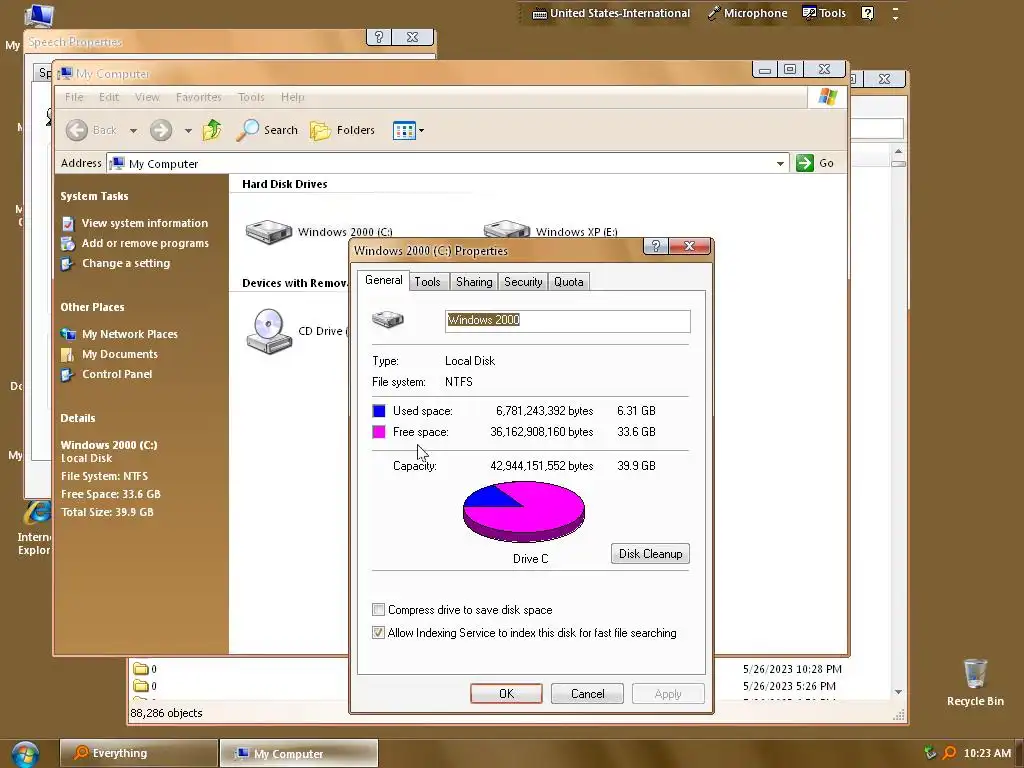Select the Windows 2000 (C:) drive icon
The height and width of the screenshot is (768, 1024).
(268, 231)
